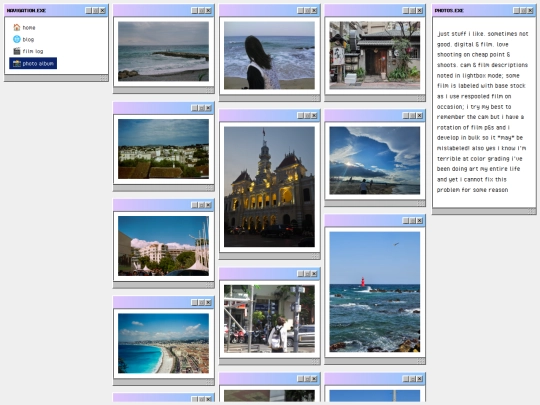Image resolution: width=540 pixels, height=405 pixels.
Task: Select the photo album menu entry
Action: 33,63
